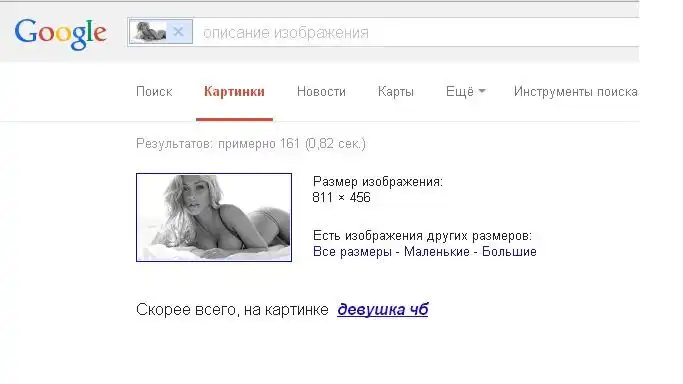
Task: Click the results count text 'примерно 161'
Action: (x=259, y=144)
